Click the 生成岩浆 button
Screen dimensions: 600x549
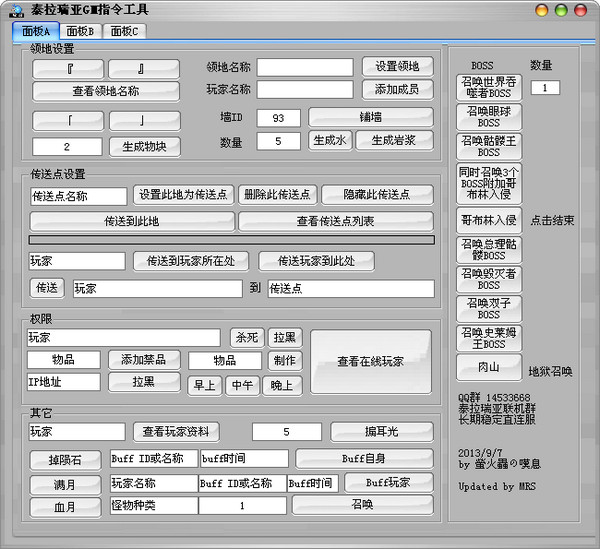pos(394,141)
